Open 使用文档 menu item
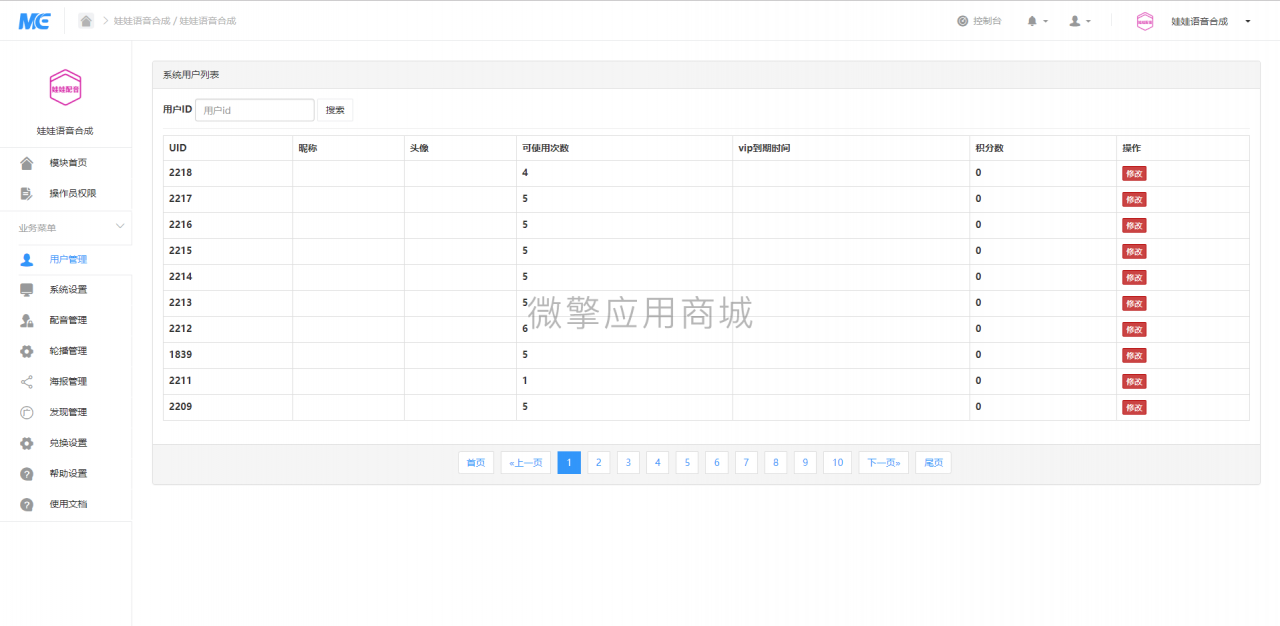Image resolution: width=1280 pixels, height=626 pixels. point(66,504)
